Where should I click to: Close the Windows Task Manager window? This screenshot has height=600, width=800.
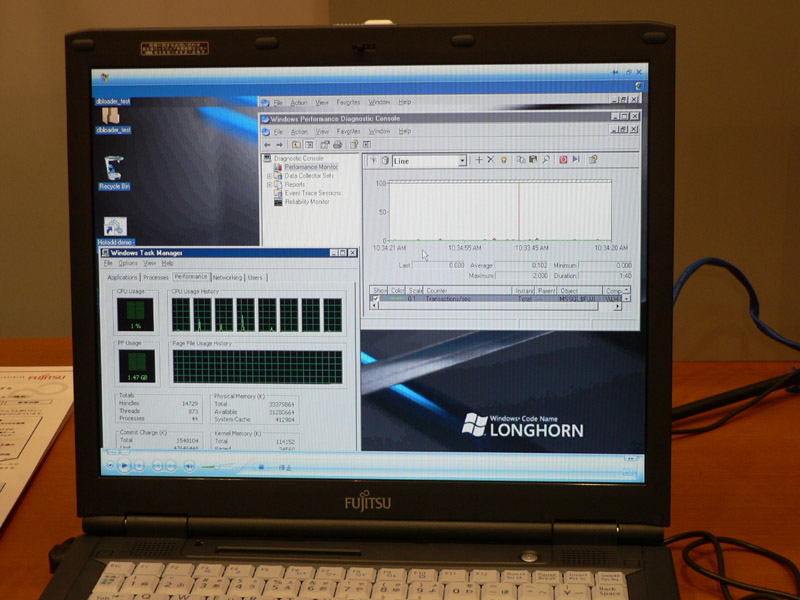pos(352,253)
